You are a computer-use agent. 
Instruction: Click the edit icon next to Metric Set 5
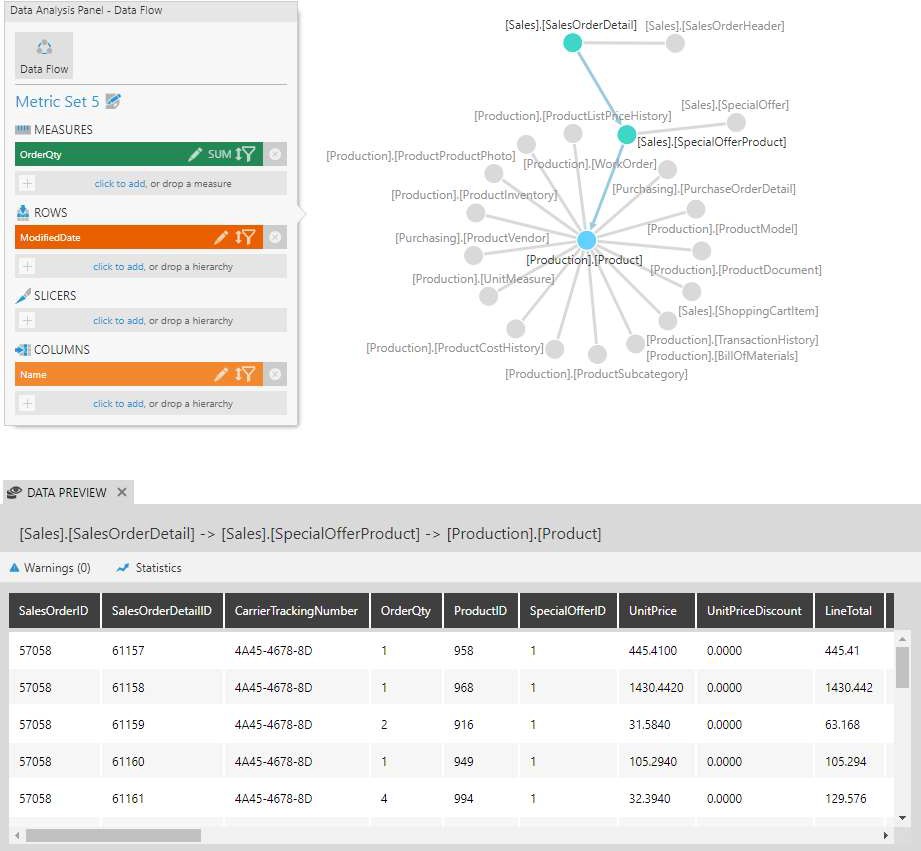coord(115,101)
